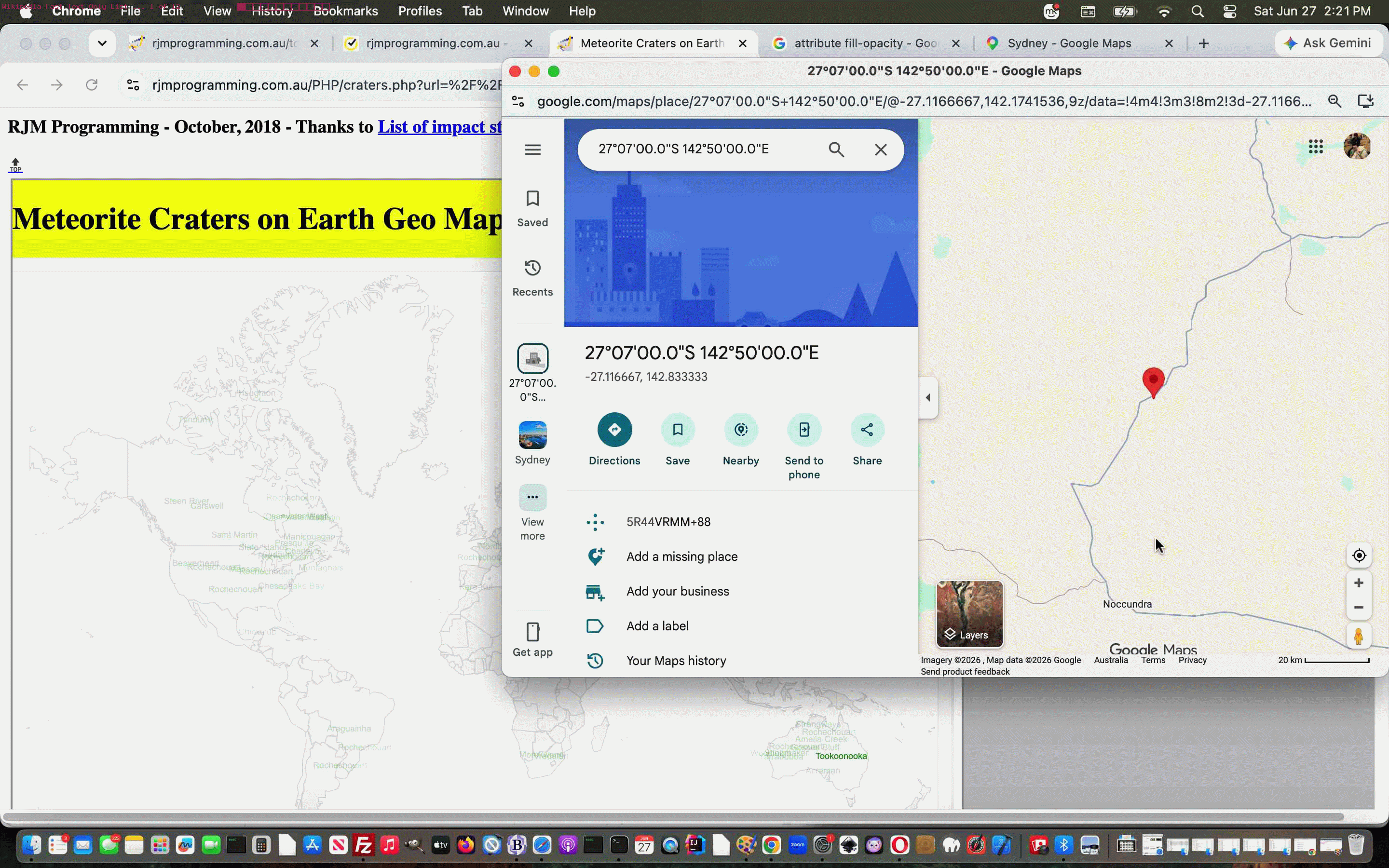
Task: Click Ask Gemini button
Action: tap(1328, 43)
